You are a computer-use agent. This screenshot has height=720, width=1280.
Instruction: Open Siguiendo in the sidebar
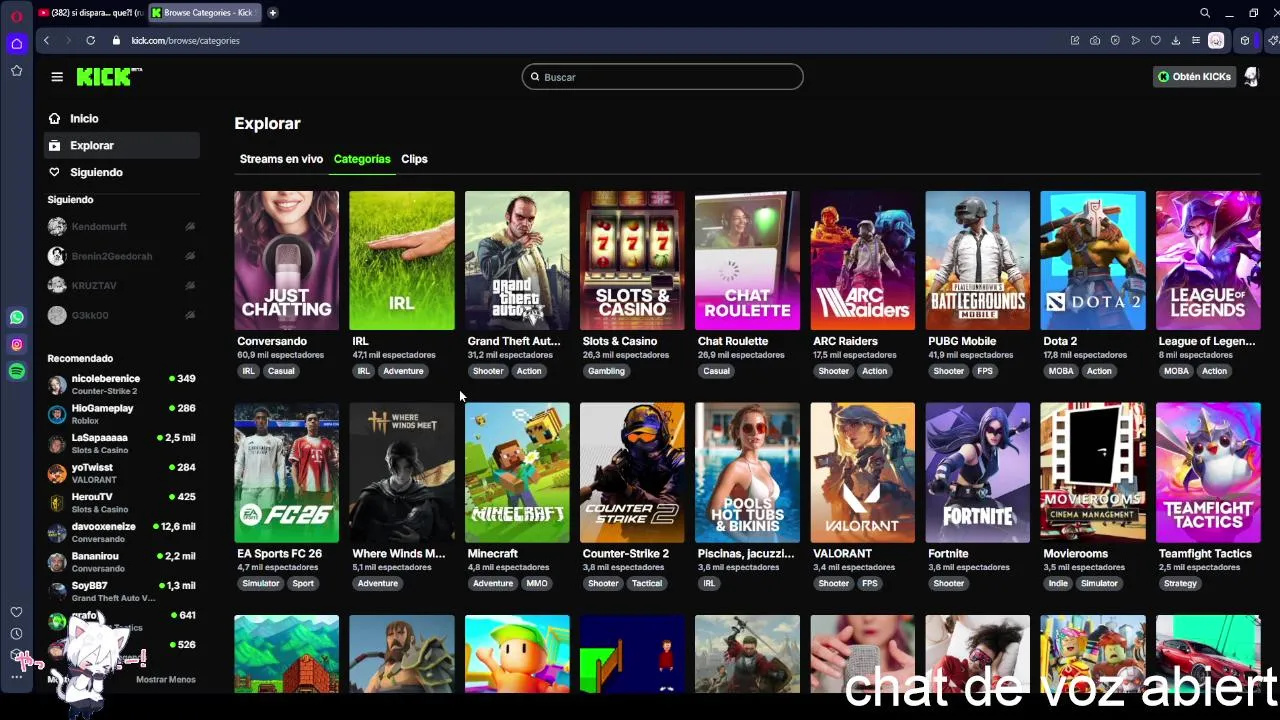[x=122, y=172]
